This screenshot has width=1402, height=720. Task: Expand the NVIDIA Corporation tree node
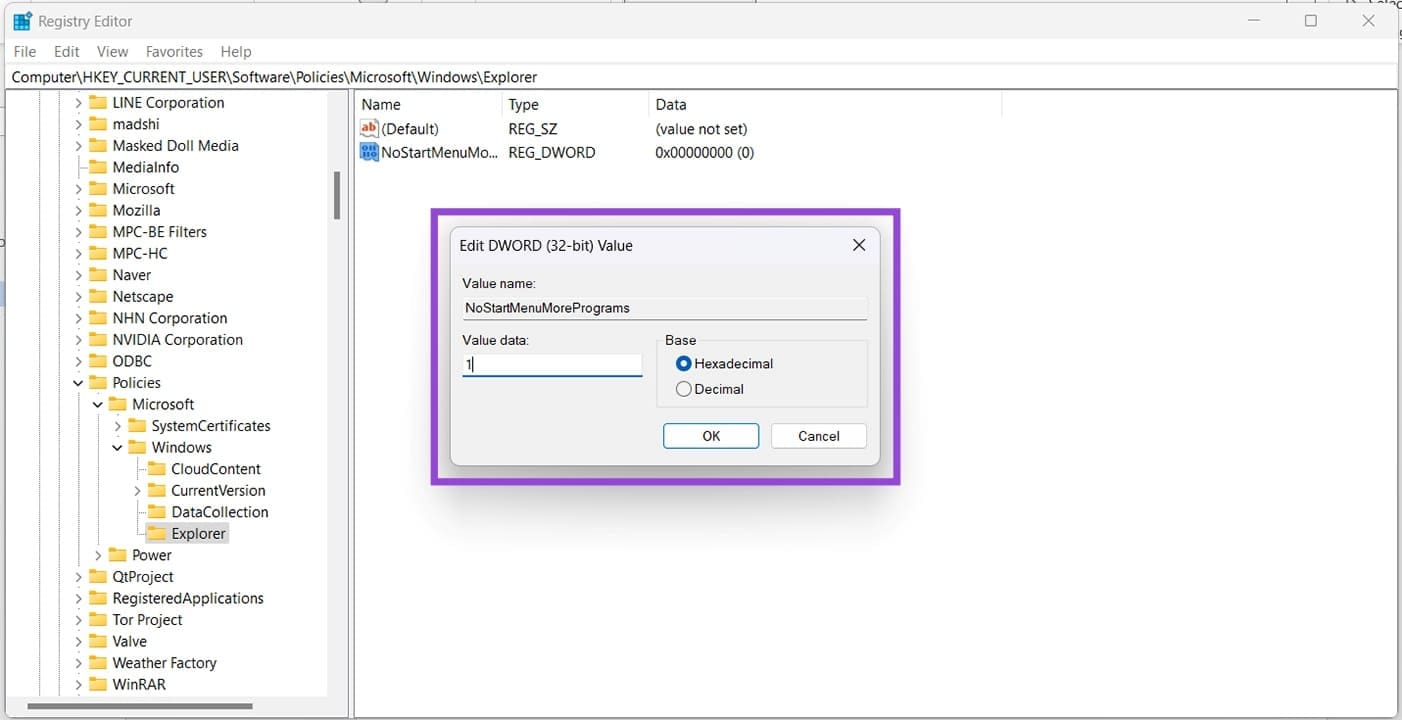click(x=79, y=339)
